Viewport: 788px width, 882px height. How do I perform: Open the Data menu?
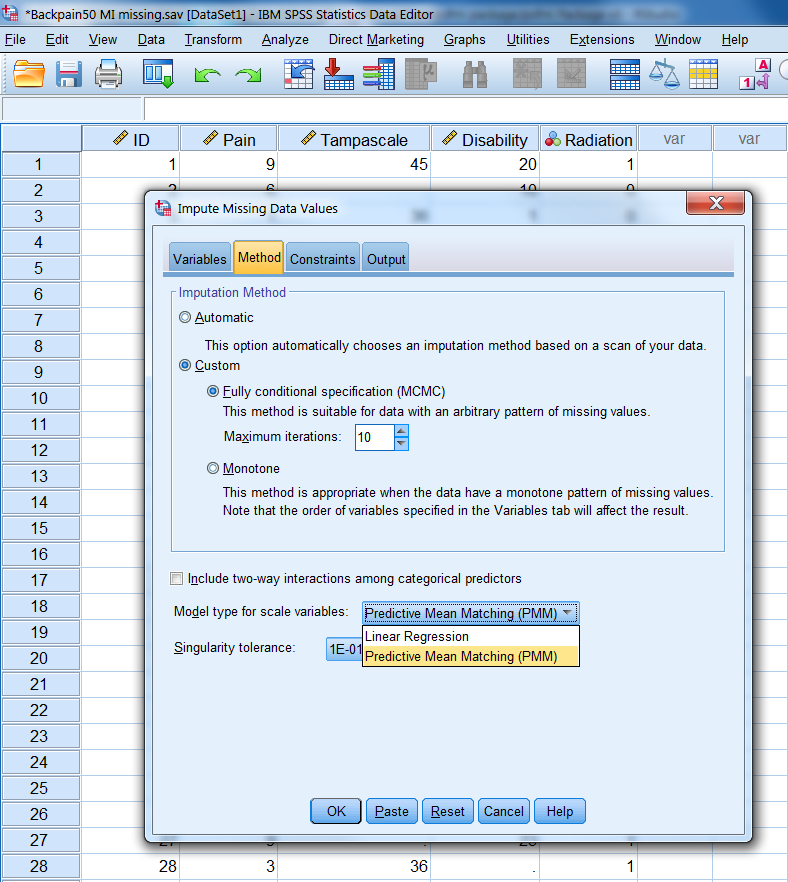151,39
